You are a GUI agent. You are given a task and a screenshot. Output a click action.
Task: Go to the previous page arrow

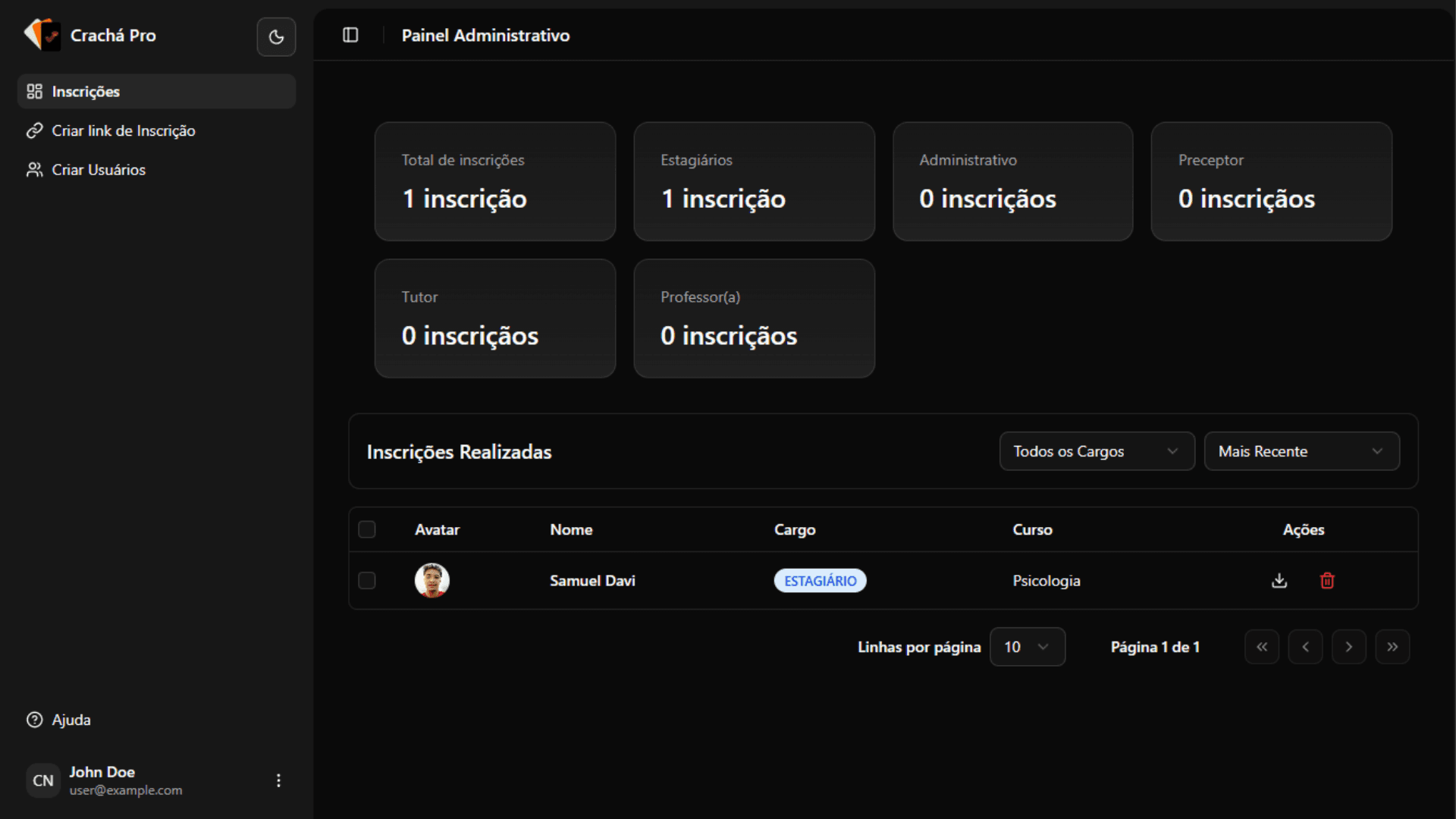click(1305, 647)
